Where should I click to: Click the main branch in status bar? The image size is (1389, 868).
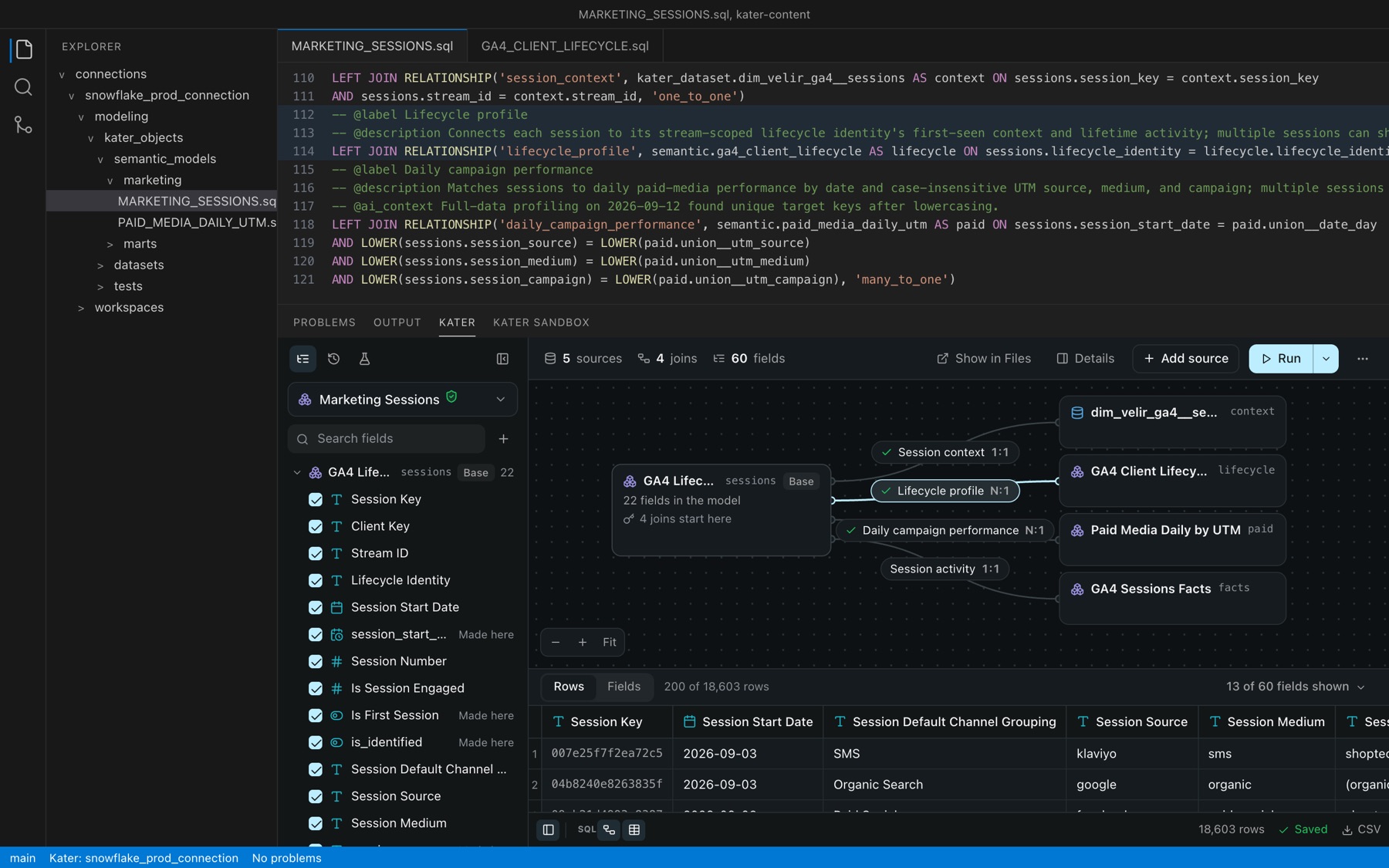pos(22,858)
